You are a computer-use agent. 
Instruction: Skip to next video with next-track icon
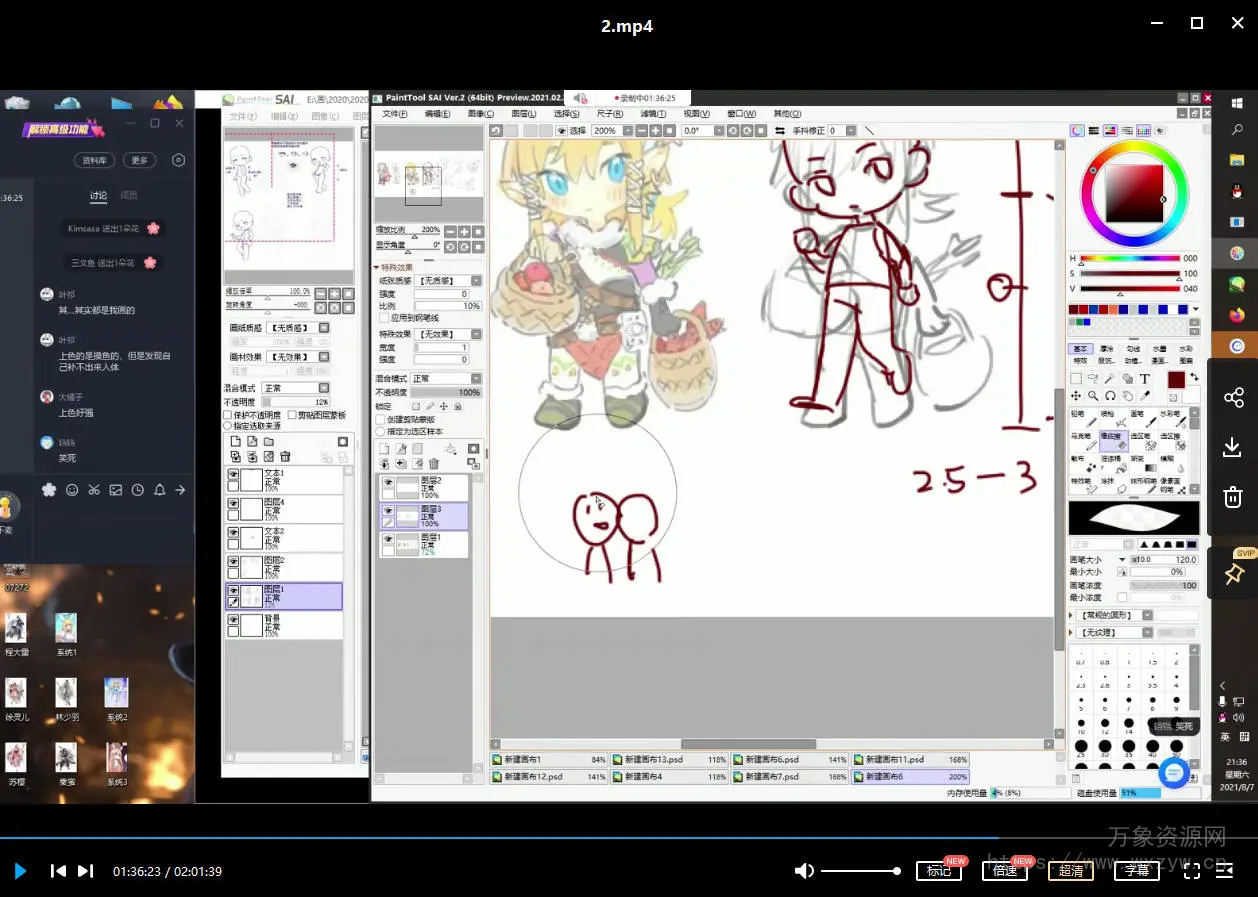(x=86, y=871)
